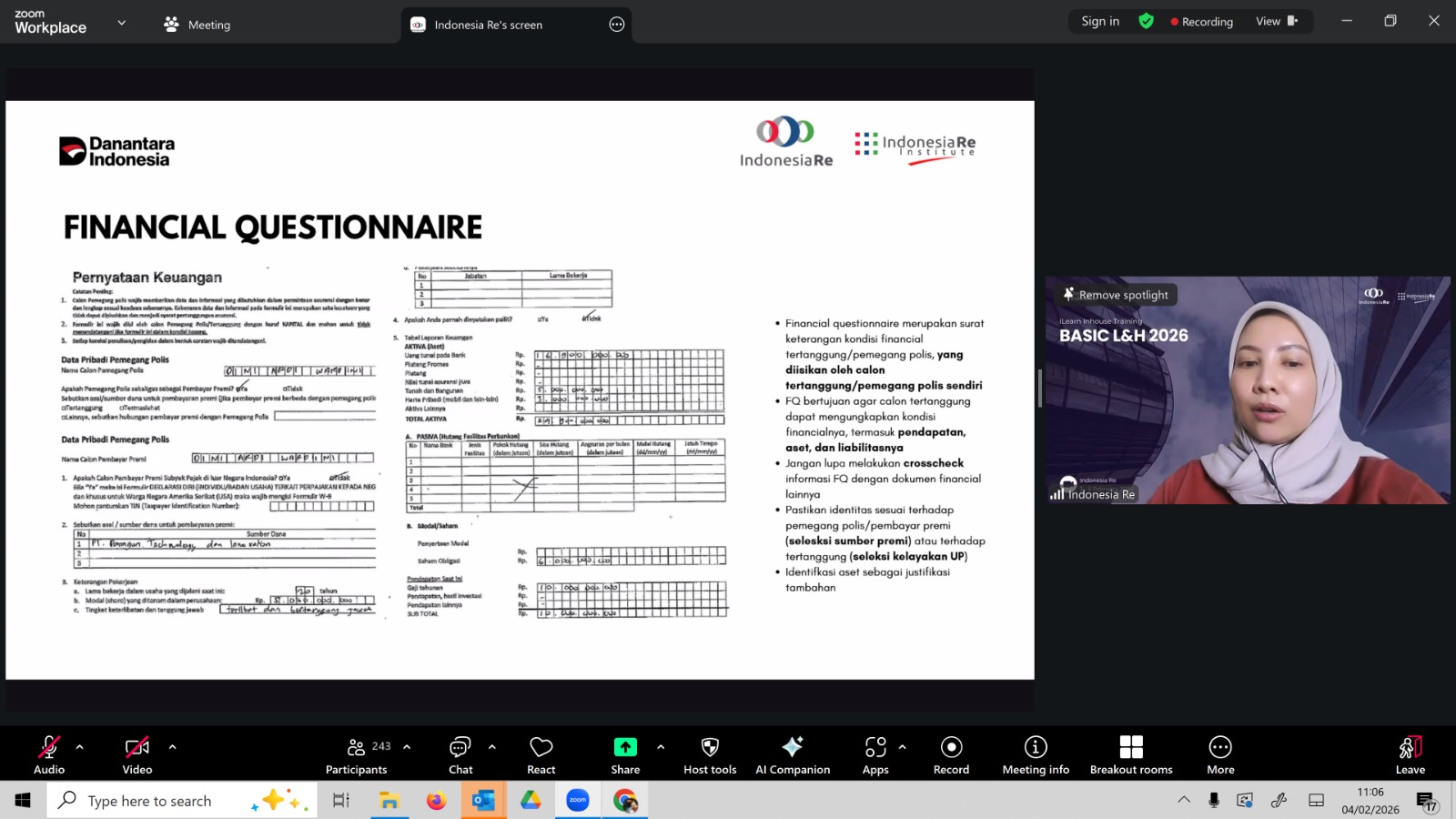The height and width of the screenshot is (819, 1456).
Task: Start recording with Record button
Action: coord(951,755)
